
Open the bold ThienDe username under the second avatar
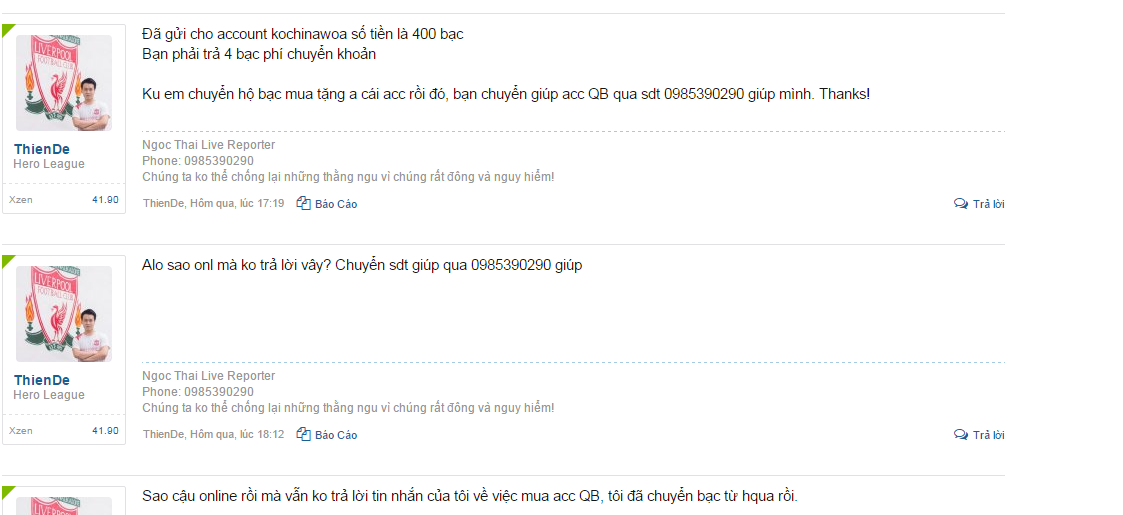coord(42,380)
